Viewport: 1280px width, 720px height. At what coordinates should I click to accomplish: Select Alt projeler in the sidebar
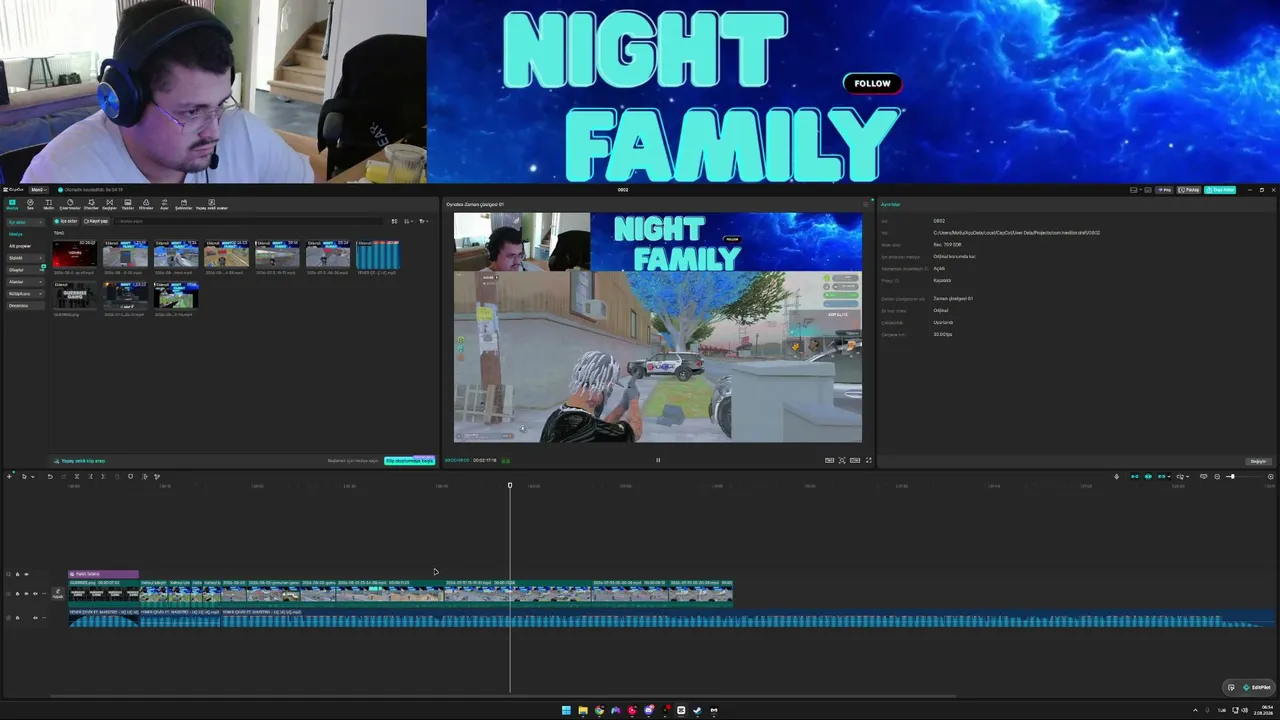tap(20, 246)
